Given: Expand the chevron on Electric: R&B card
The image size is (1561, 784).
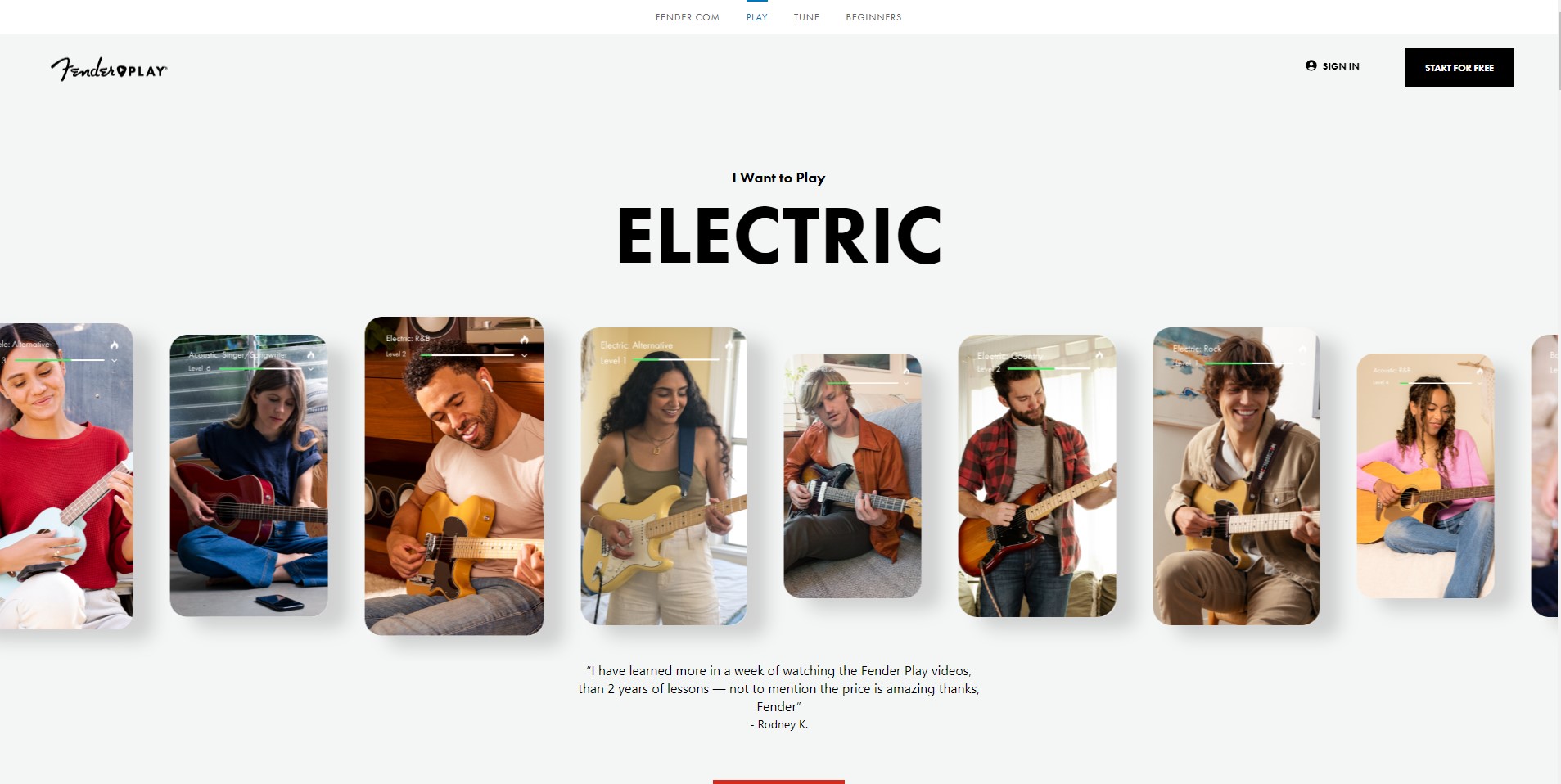Looking at the screenshot, I should pos(525,355).
